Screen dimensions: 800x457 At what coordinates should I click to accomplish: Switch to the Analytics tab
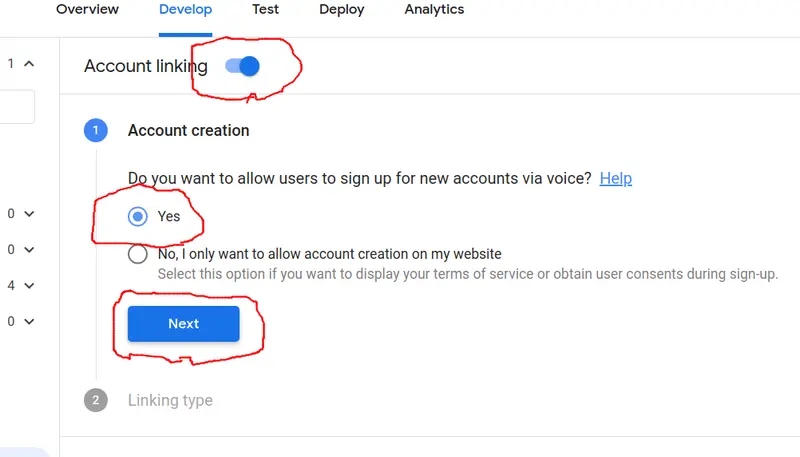[434, 9]
